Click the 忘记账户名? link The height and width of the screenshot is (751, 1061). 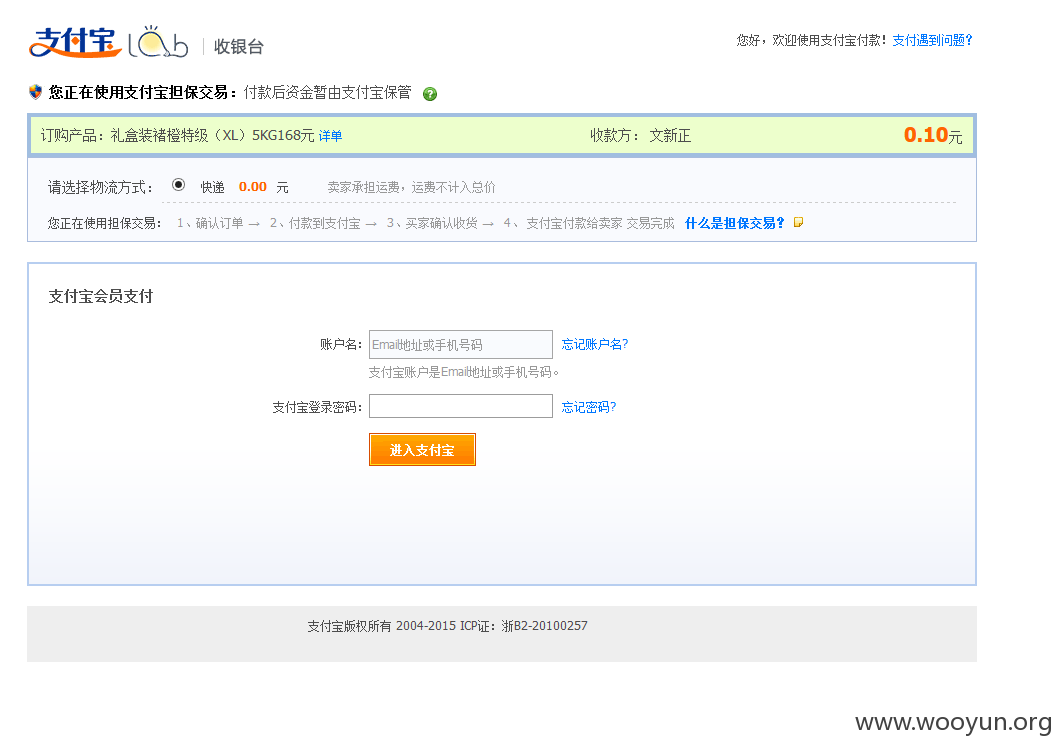(595, 344)
